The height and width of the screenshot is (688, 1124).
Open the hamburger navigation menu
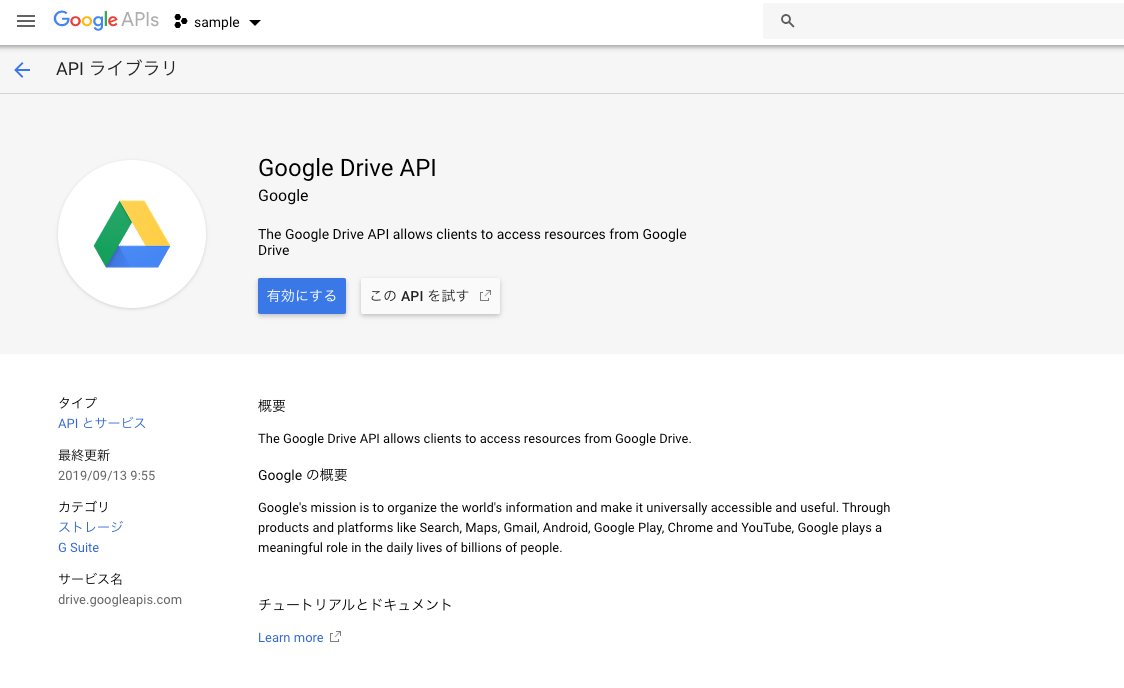point(27,21)
